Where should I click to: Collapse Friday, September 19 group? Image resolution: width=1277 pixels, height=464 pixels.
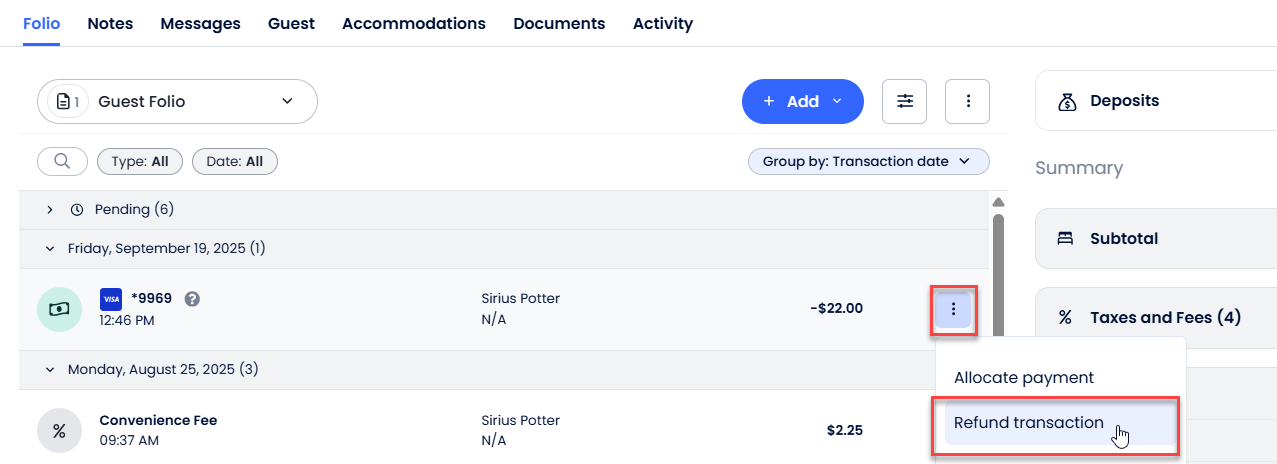coord(50,248)
